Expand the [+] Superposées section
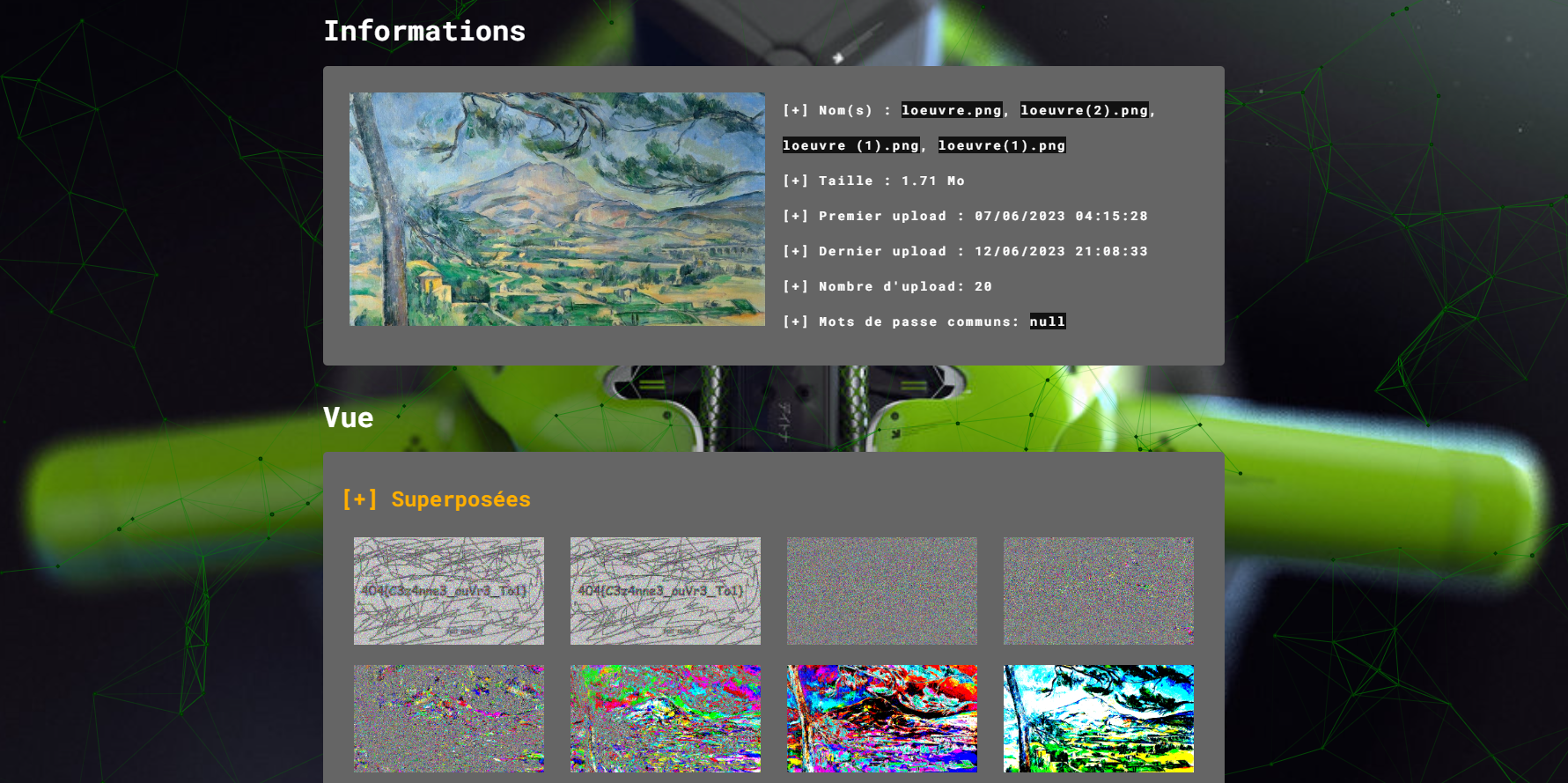Screen dimensions: 1568x783 (x=437, y=499)
